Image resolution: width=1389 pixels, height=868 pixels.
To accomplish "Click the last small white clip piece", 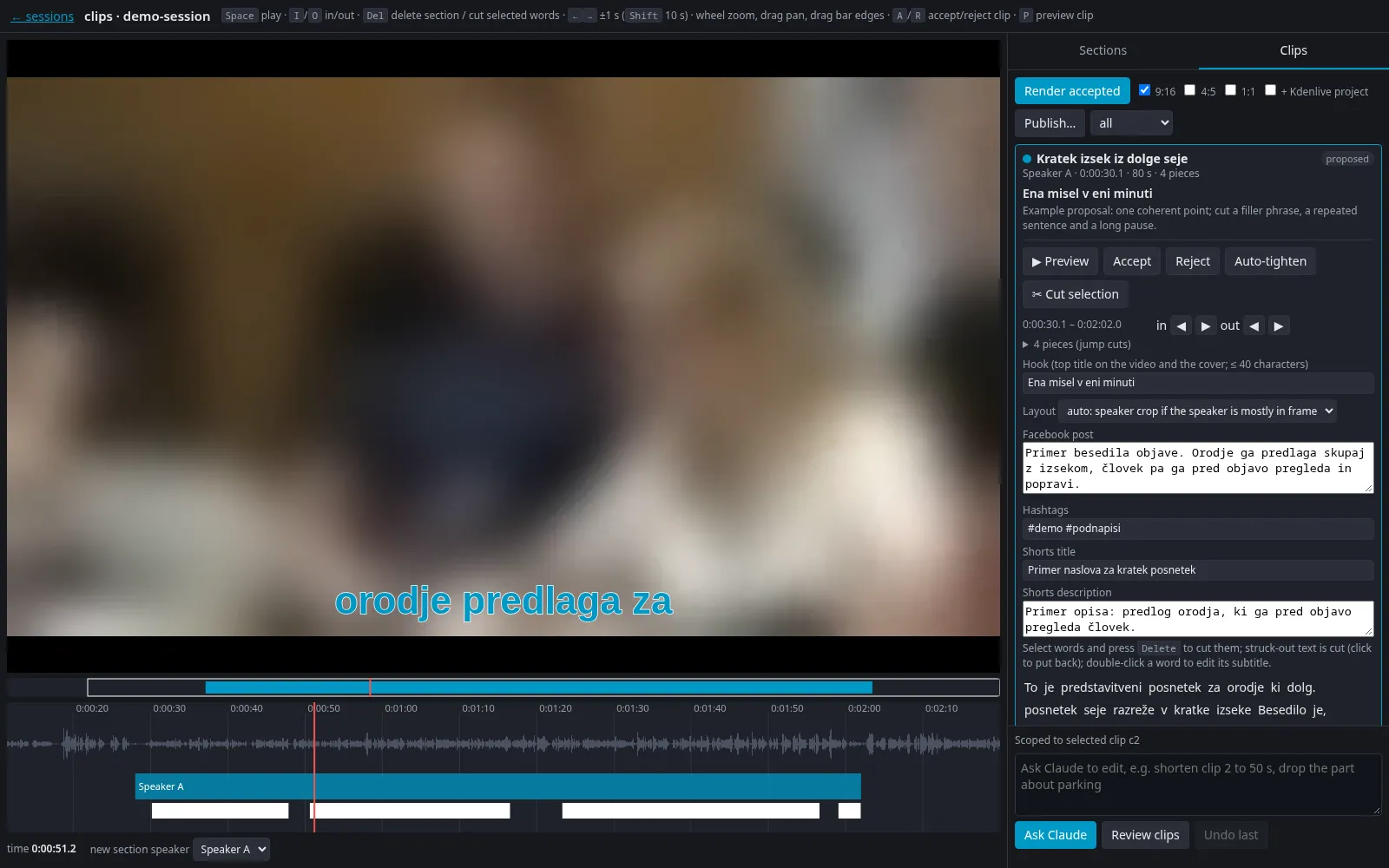I will coord(849,811).
